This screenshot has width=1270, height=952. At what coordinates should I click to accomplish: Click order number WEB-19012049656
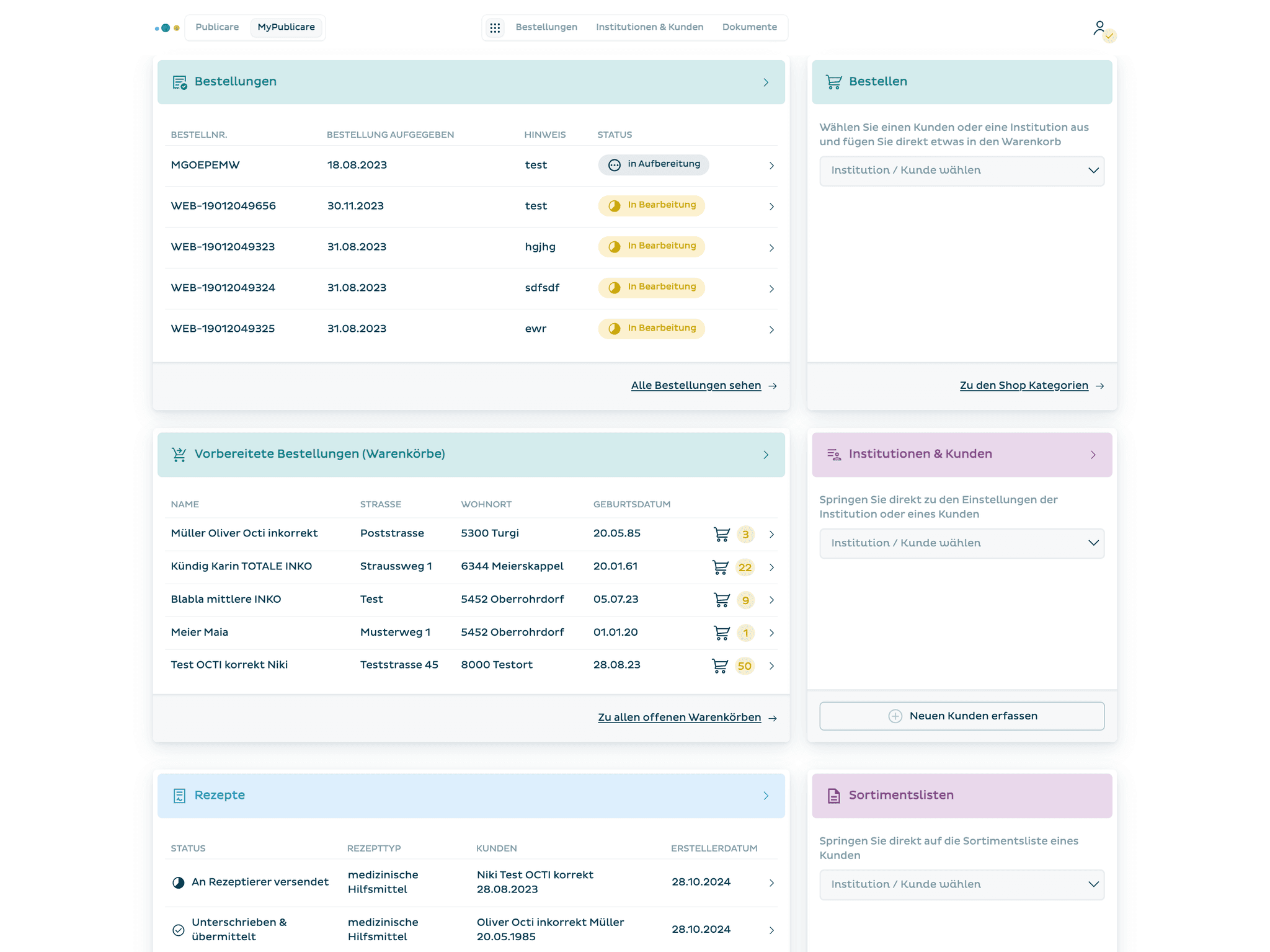(x=223, y=206)
